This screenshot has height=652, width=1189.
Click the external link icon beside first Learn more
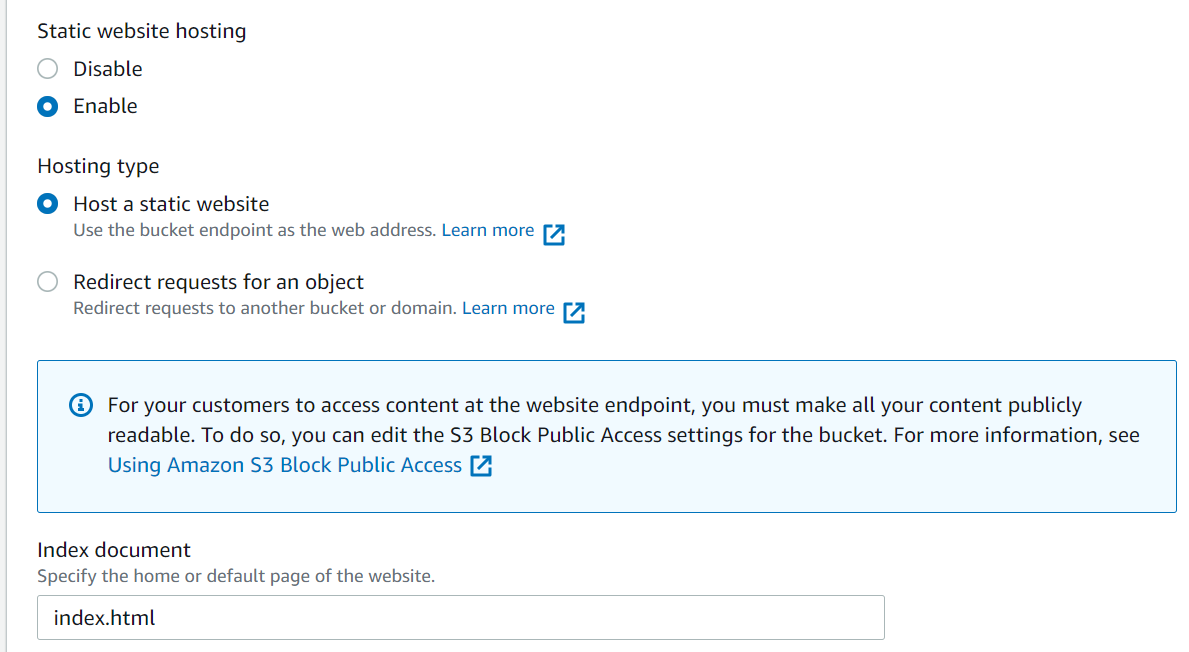pyautogui.click(x=554, y=233)
